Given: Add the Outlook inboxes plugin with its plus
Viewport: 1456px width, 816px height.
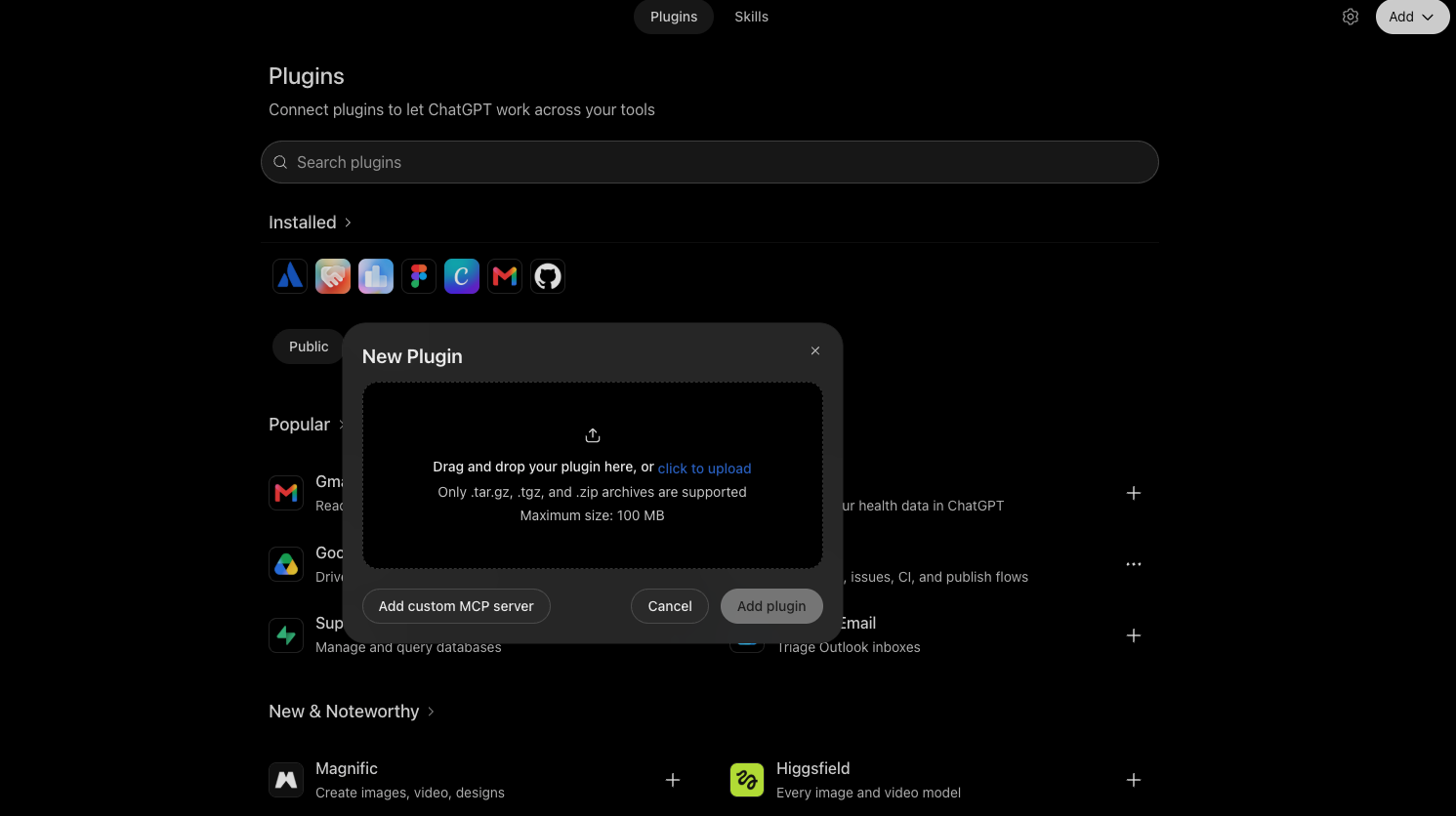Looking at the screenshot, I should pyautogui.click(x=1134, y=635).
